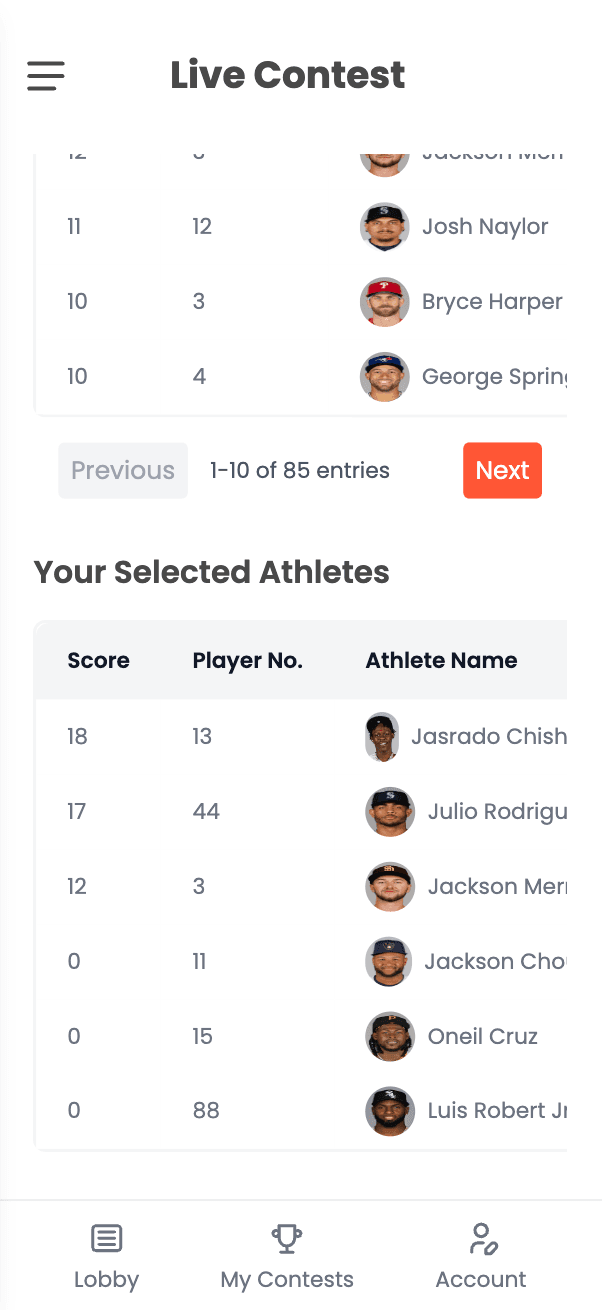Select Jasrado Chisholm's row
This screenshot has width=602, height=1310.
[300, 736]
